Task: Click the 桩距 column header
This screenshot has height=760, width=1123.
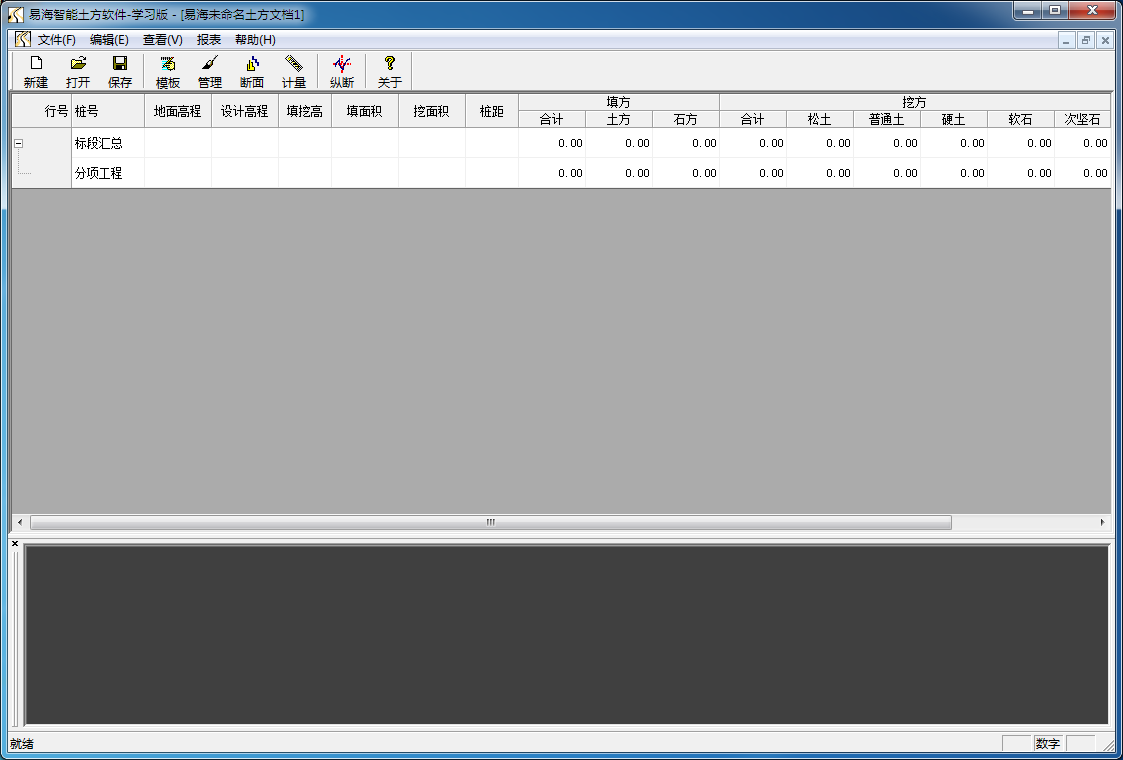Action: (x=491, y=111)
